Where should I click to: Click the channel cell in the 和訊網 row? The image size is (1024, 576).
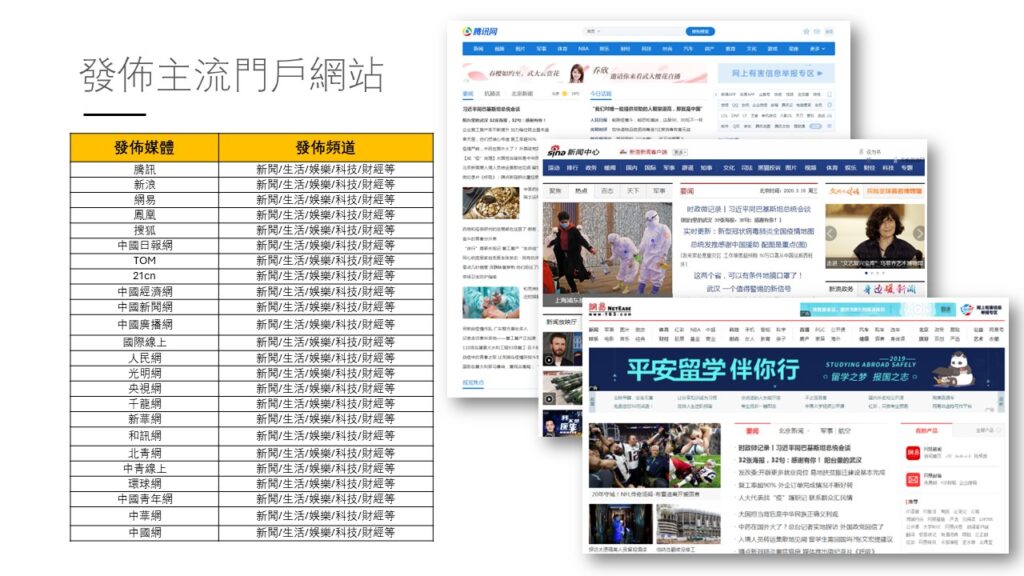point(325,436)
